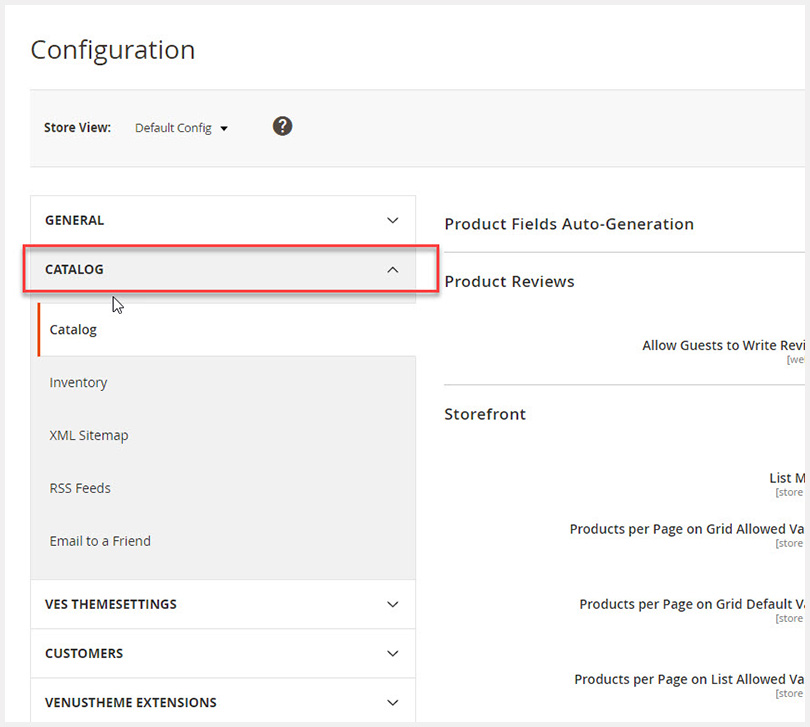This screenshot has height=727, width=810.
Task: Click the chevron next to GENERAL
Action: [392, 220]
